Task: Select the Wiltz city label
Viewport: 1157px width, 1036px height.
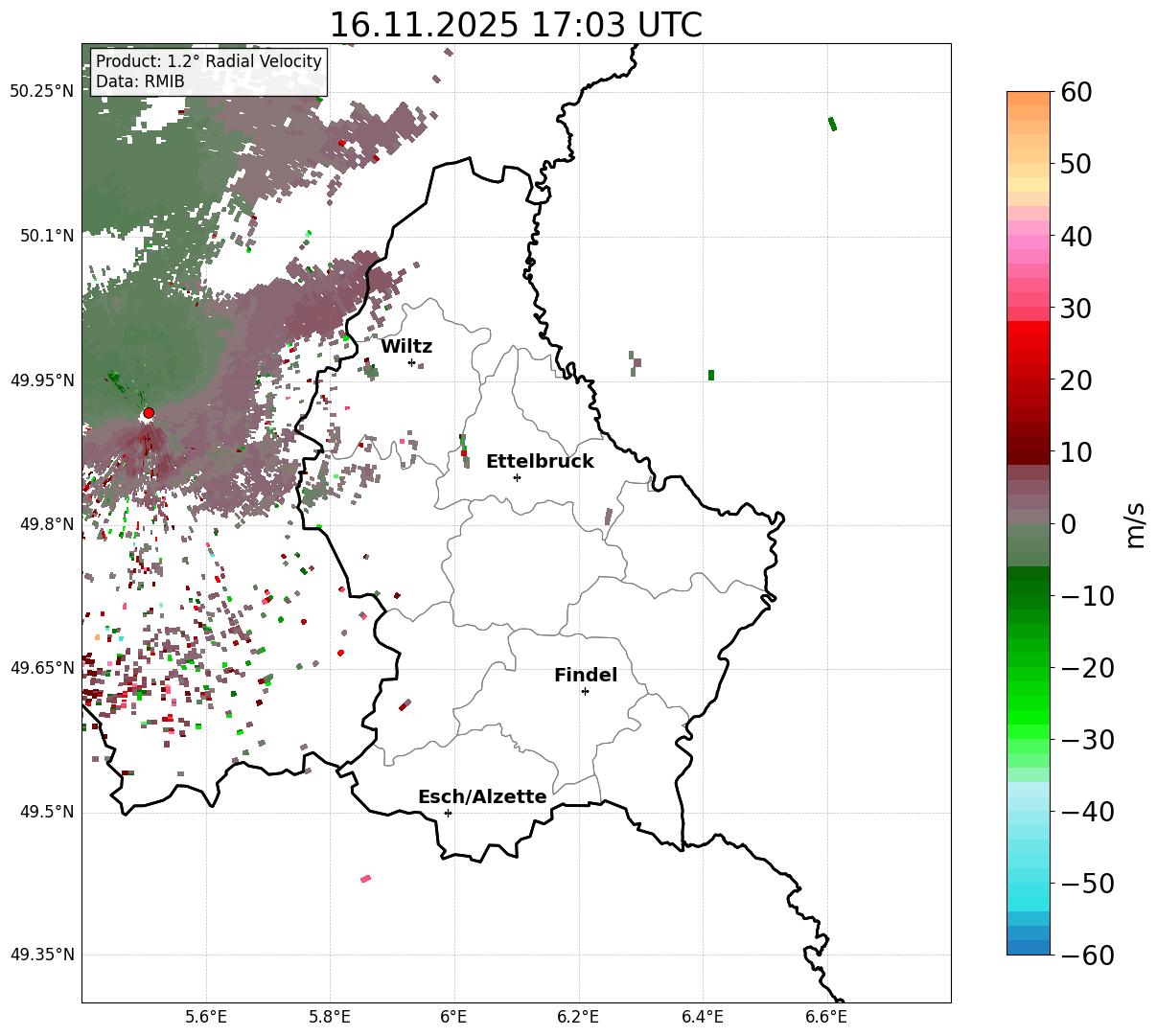Action: [406, 347]
